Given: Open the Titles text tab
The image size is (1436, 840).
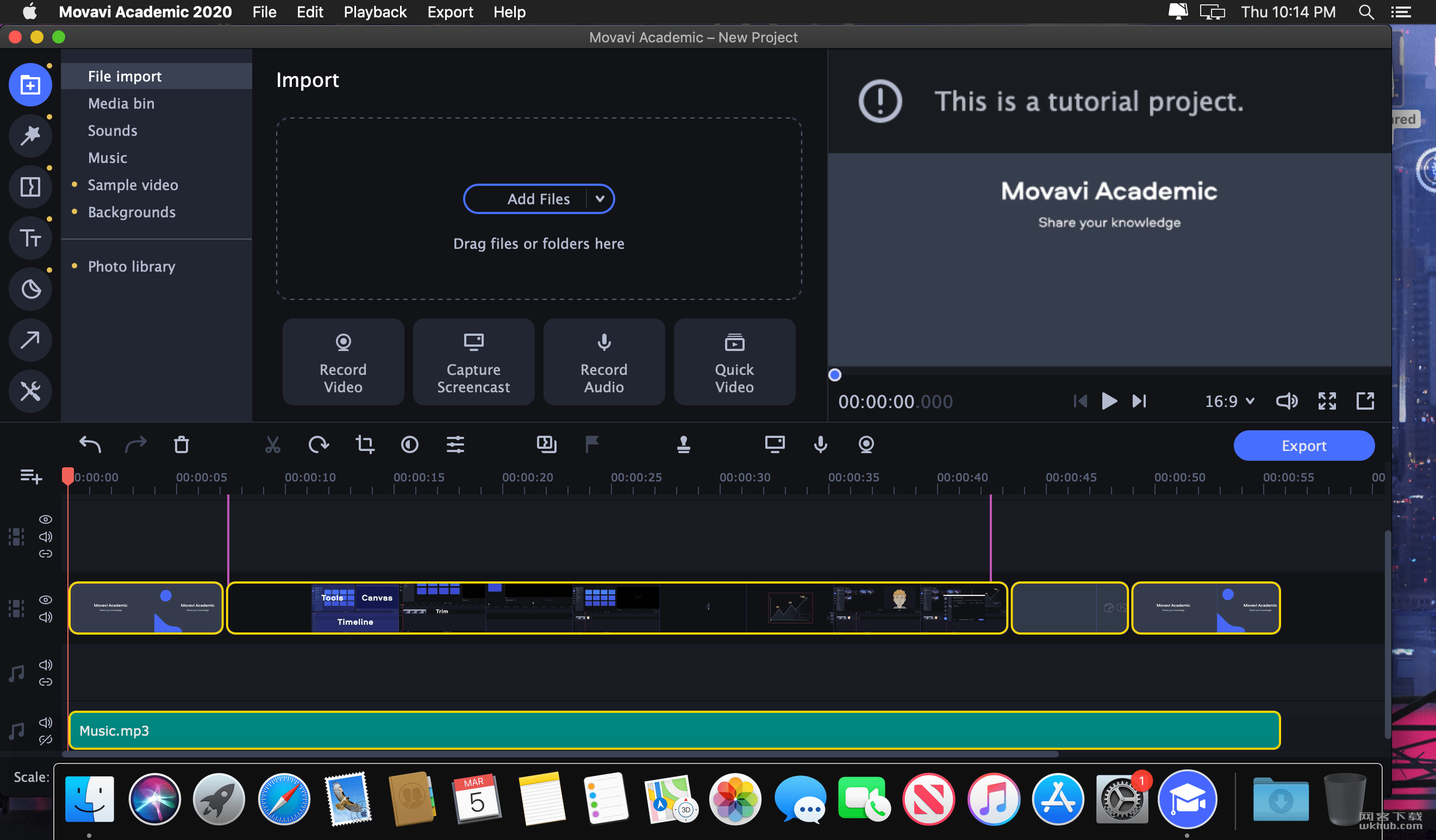Looking at the screenshot, I should click(30, 237).
